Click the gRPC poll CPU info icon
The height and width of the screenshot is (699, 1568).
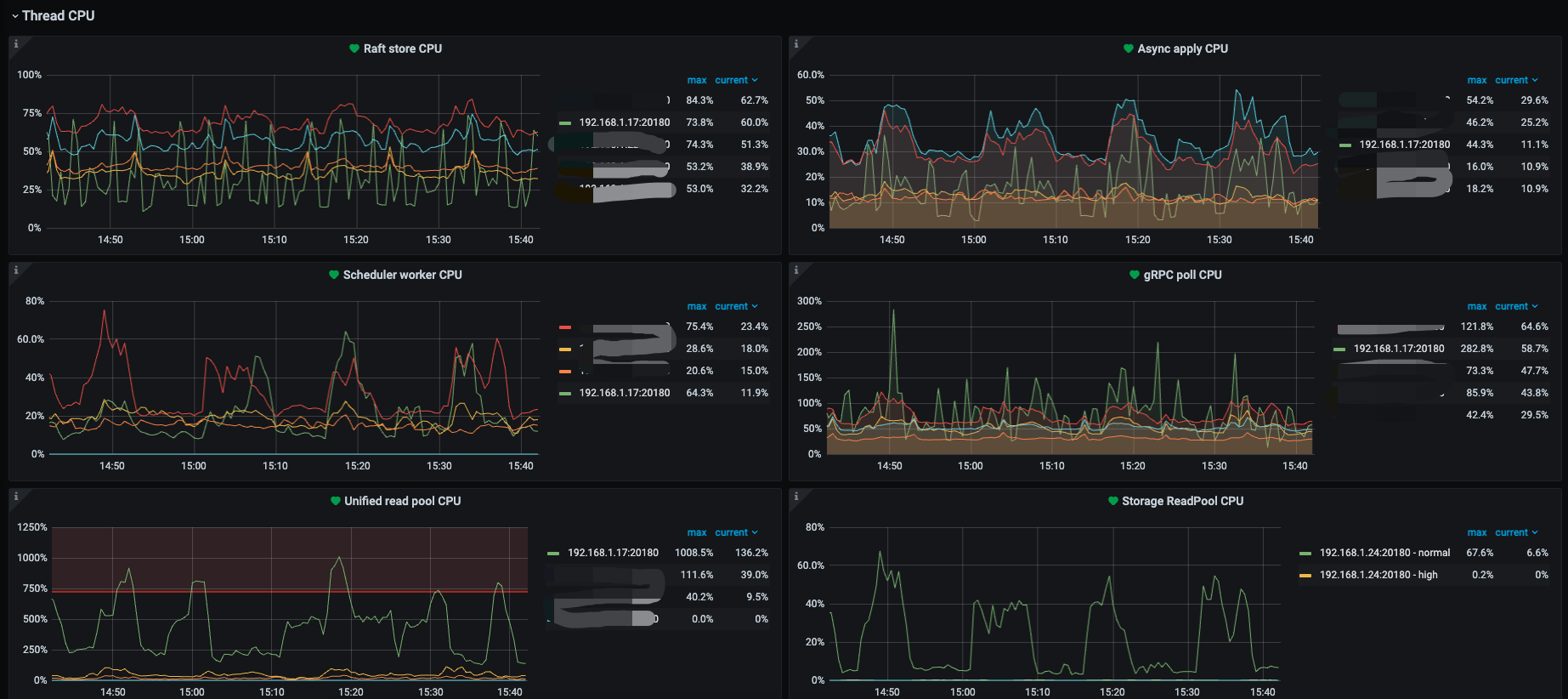pos(796,270)
